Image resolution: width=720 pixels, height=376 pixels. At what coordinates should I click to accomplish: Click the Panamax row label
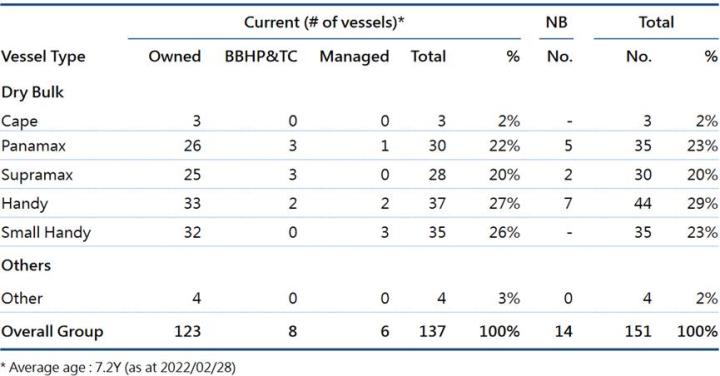[x=34, y=146]
